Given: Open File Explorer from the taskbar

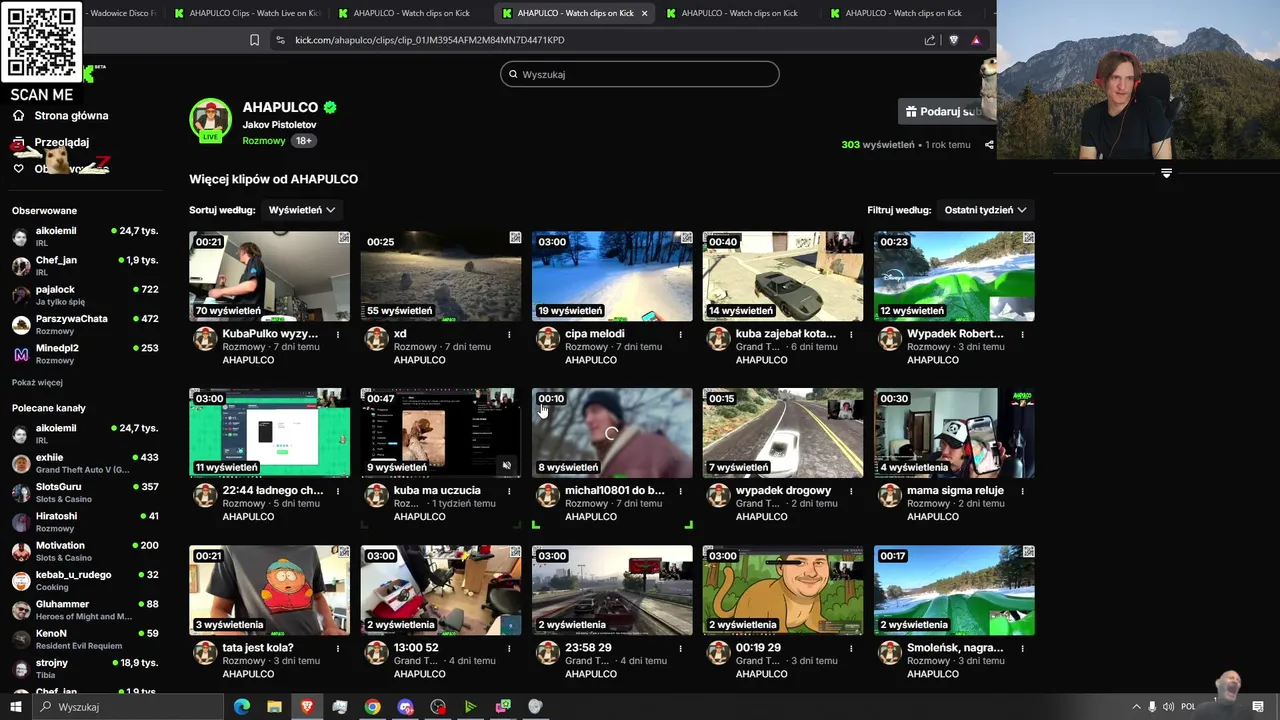Looking at the screenshot, I should pyautogui.click(x=274, y=707).
